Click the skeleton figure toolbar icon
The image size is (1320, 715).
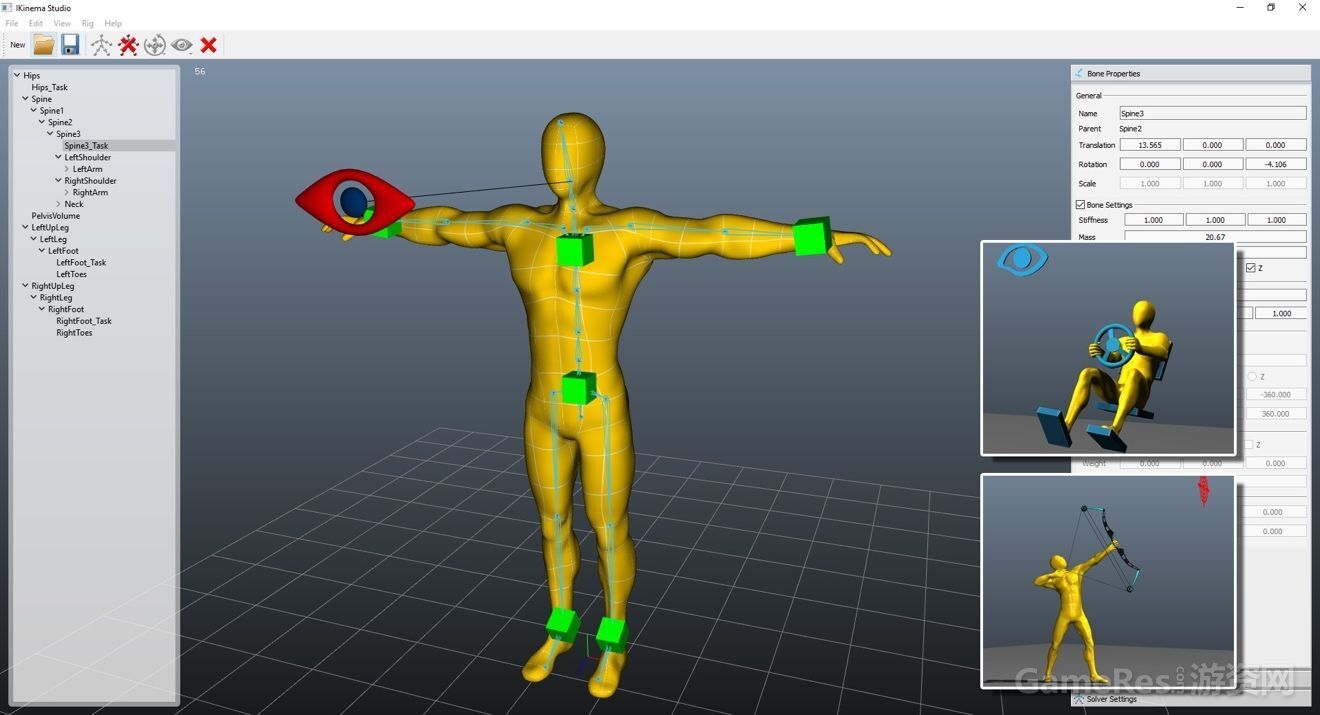[x=101, y=45]
